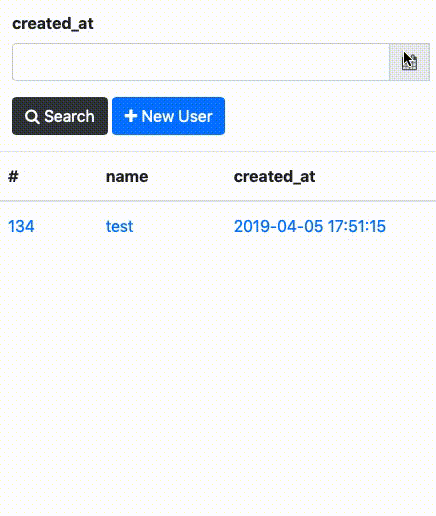Click the 17:51:15 time portion of the row

(x=357, y=226)
